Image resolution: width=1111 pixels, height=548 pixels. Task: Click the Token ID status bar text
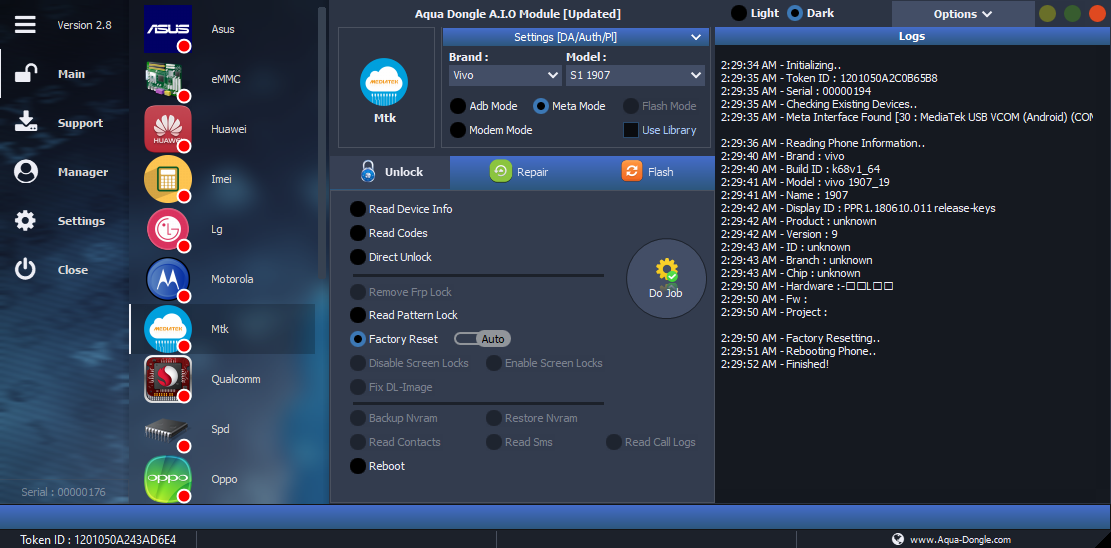click(98, 539)
